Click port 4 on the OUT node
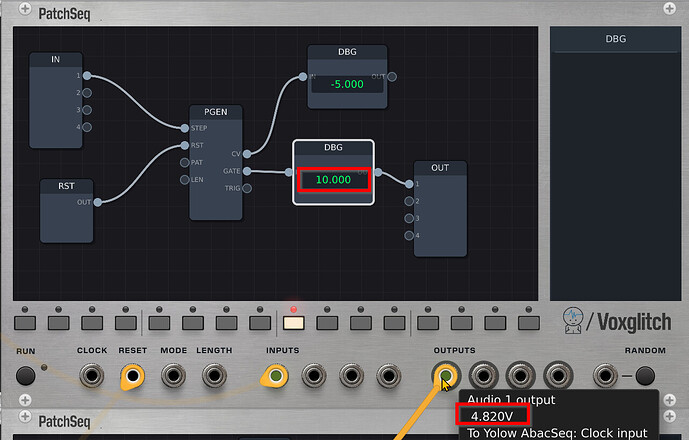The height and width of the screenshot is (440, 689). 409,235
